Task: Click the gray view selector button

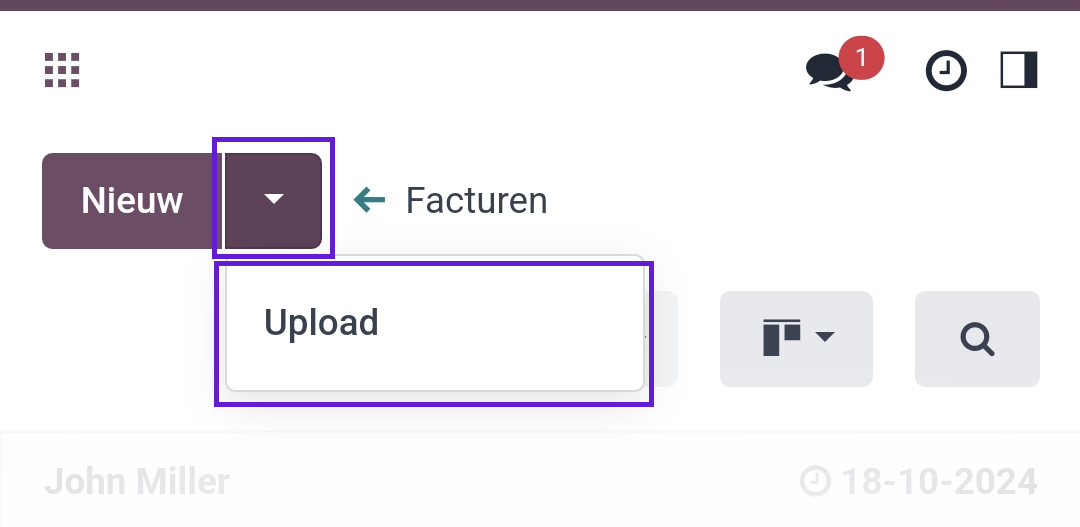Action: pyautogui.click(x=796, y=339)
